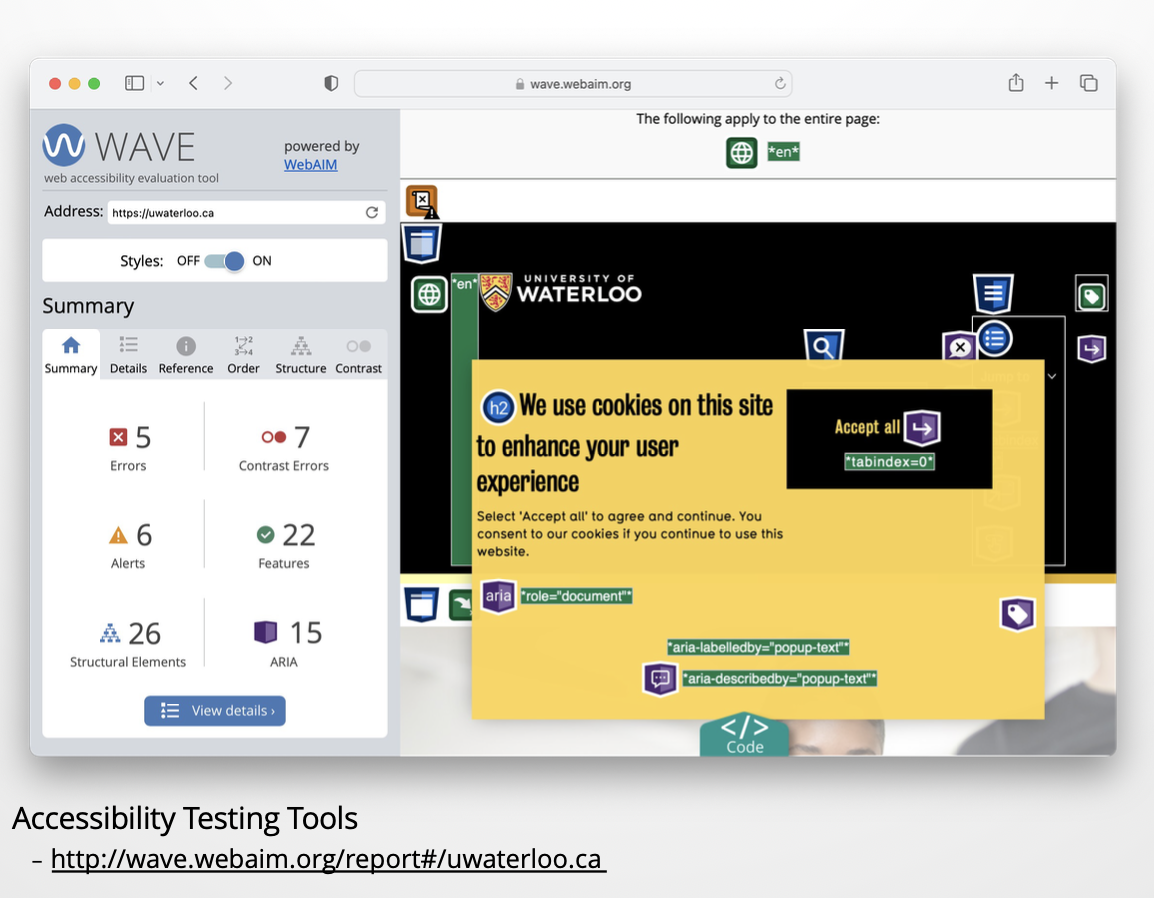Open the WebAIM link
1154x898 pixels.
coord(310,165)
